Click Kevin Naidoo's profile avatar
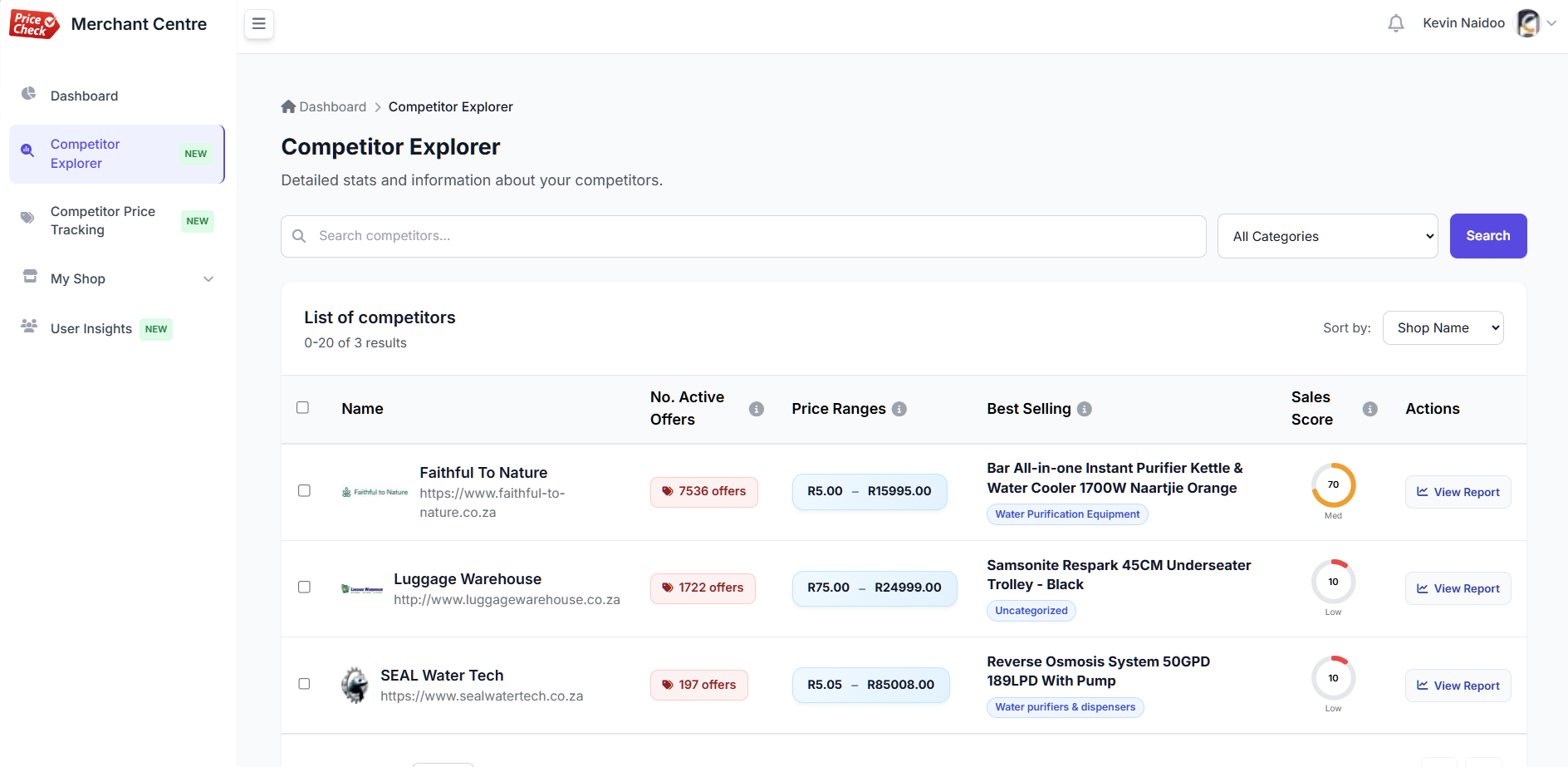 coord(1528,23)
